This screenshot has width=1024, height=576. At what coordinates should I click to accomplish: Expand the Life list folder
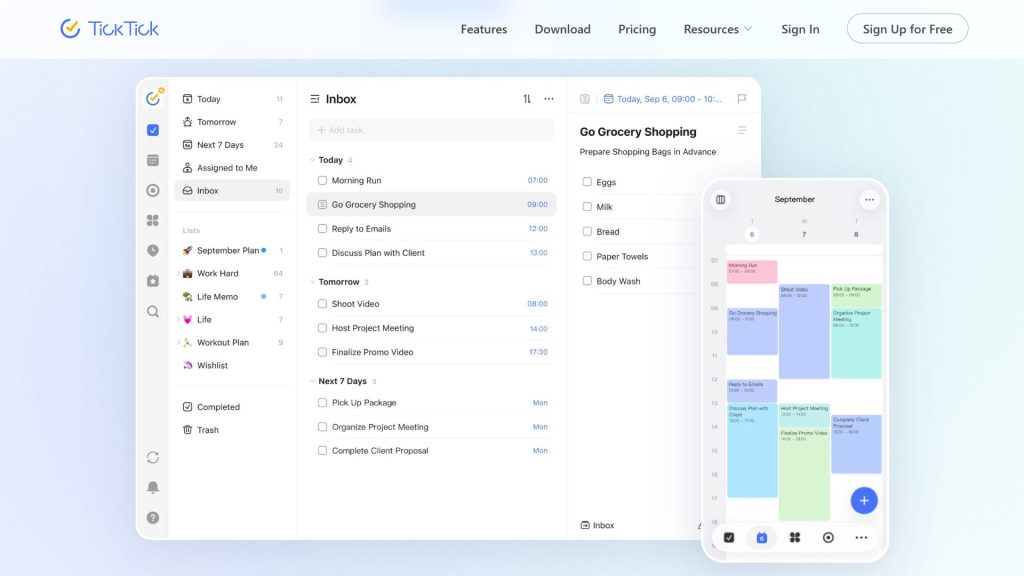tap(178, 319)
